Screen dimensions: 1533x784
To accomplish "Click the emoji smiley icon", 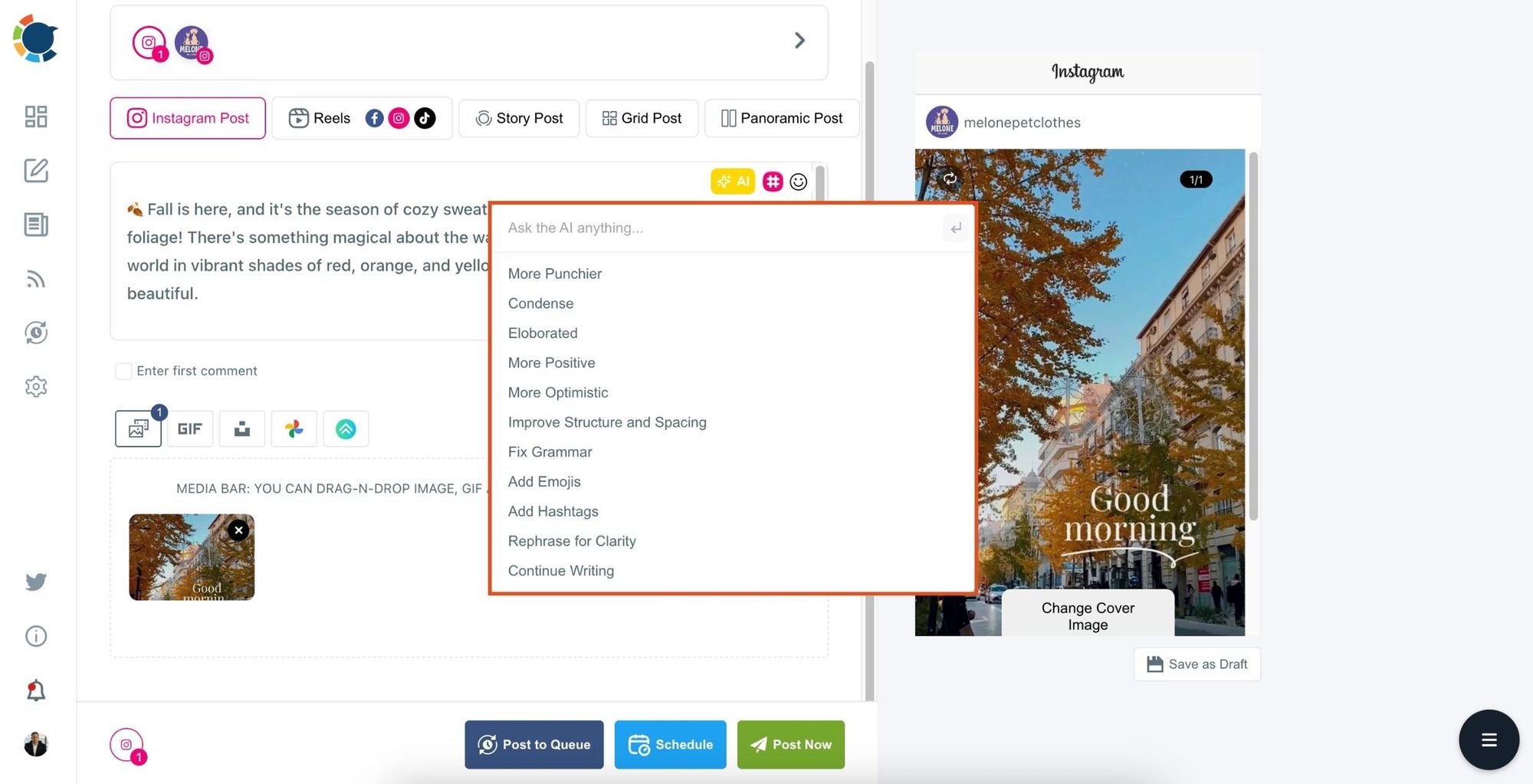I will [798, 182].
